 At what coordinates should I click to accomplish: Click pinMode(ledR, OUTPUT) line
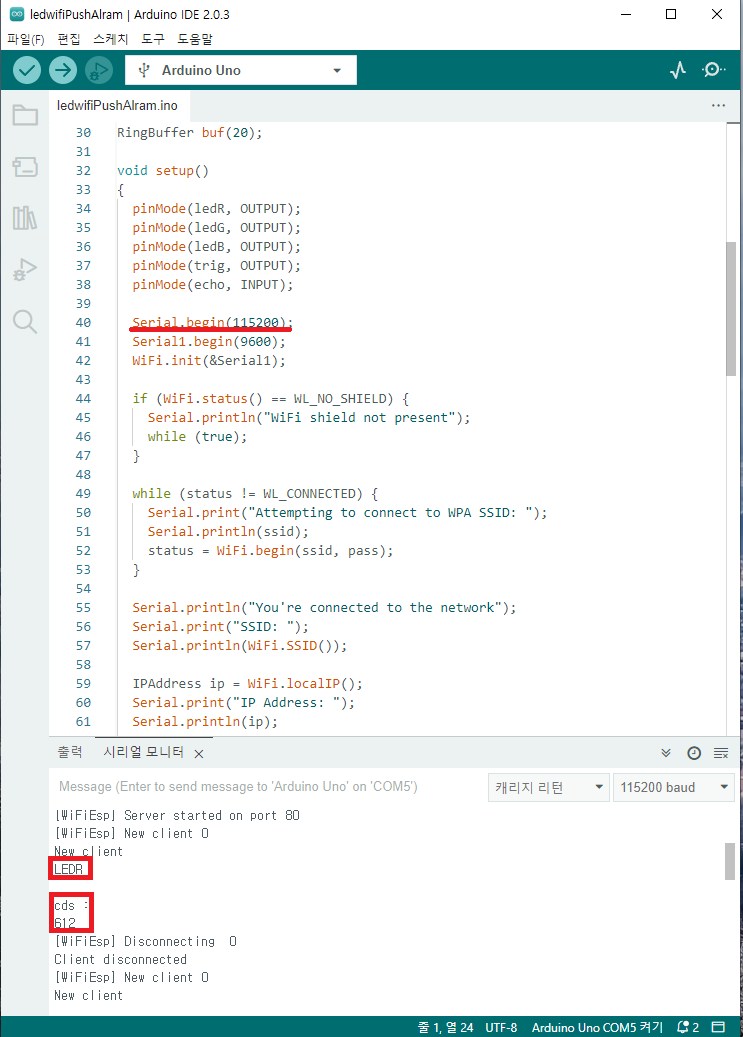pyautogui.click(x=216, y=209)
